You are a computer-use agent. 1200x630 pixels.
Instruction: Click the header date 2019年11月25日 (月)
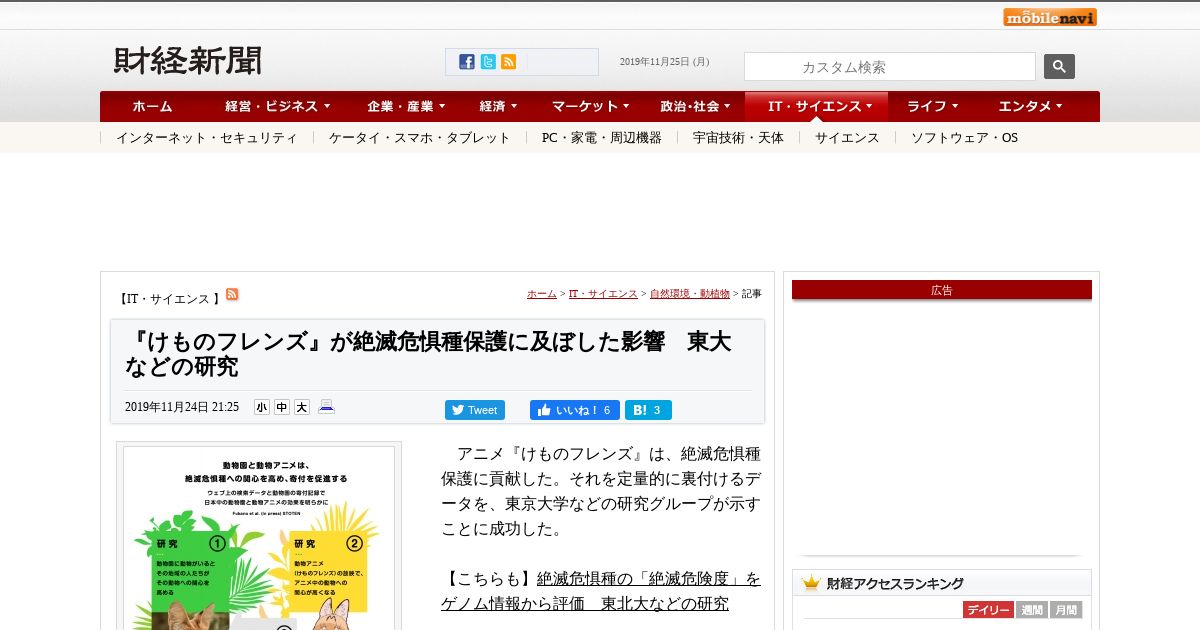(665, 62)
